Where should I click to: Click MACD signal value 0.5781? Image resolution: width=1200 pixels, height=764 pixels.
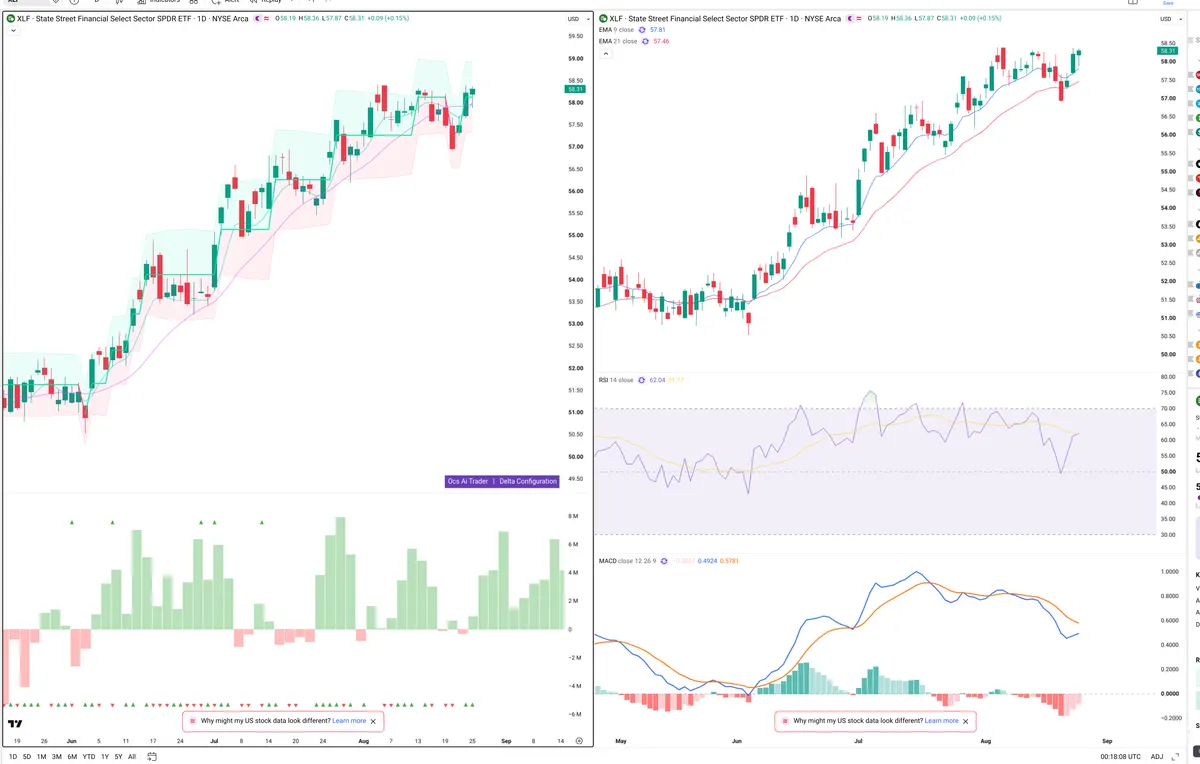pyautogui.click(x=730, y=561)
